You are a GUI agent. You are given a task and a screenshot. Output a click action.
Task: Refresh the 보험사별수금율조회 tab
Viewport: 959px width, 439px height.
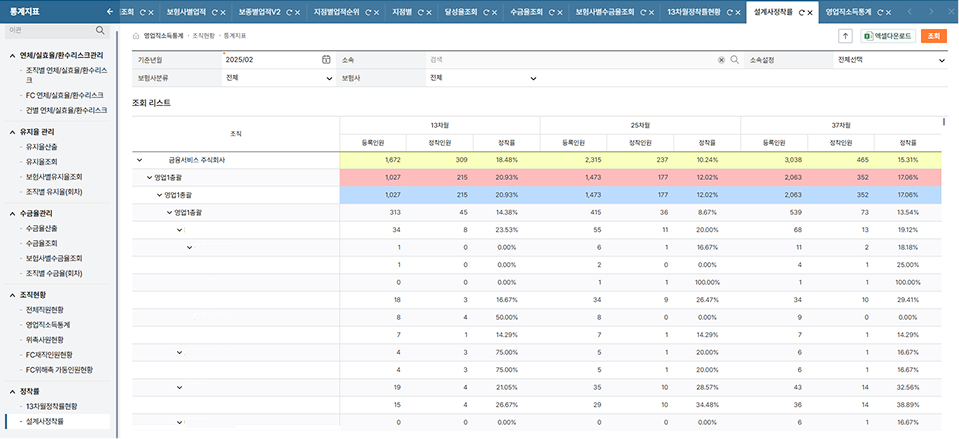coord(642,12)
